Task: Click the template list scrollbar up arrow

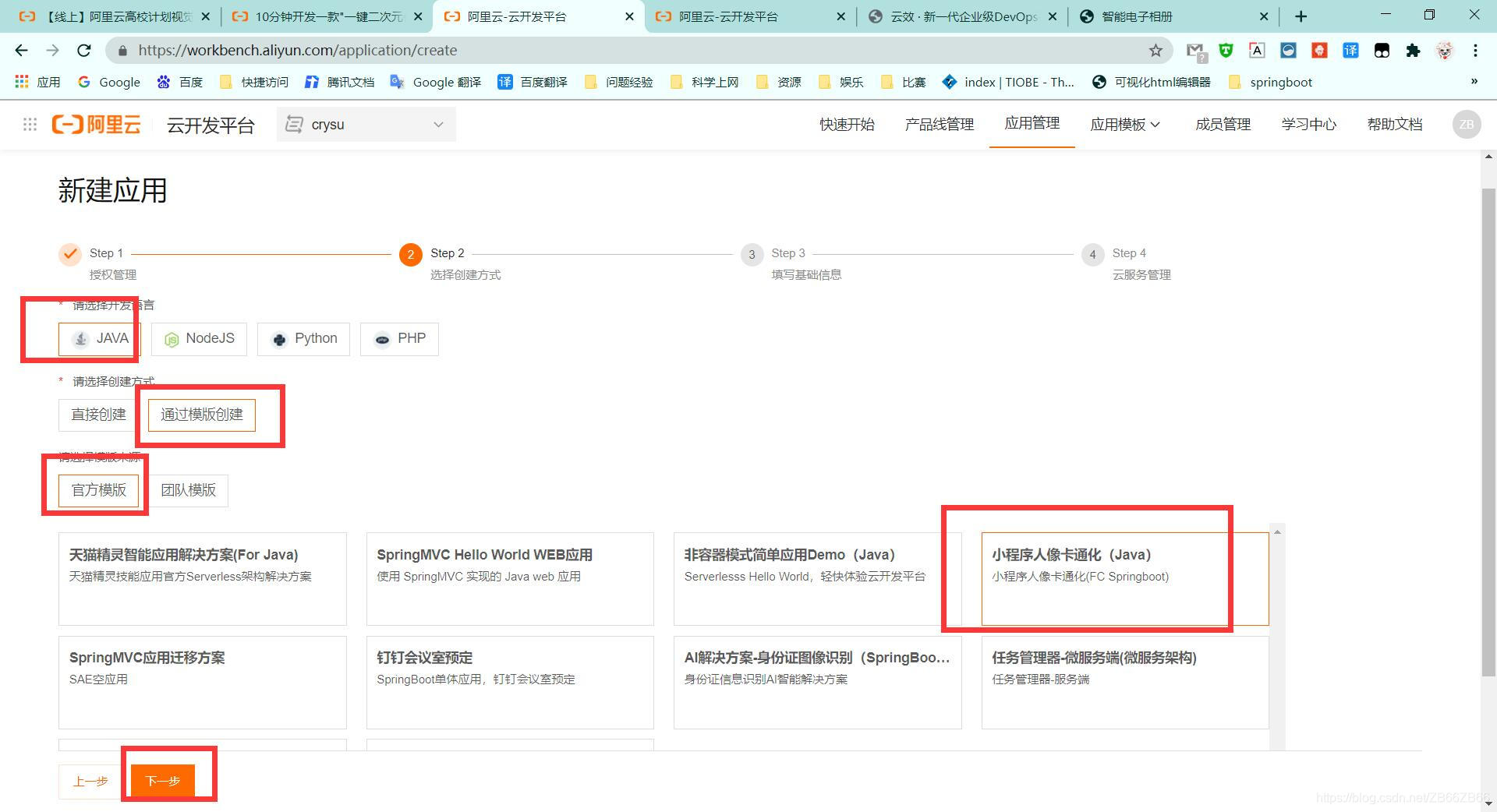Action: click(1277, 531)
